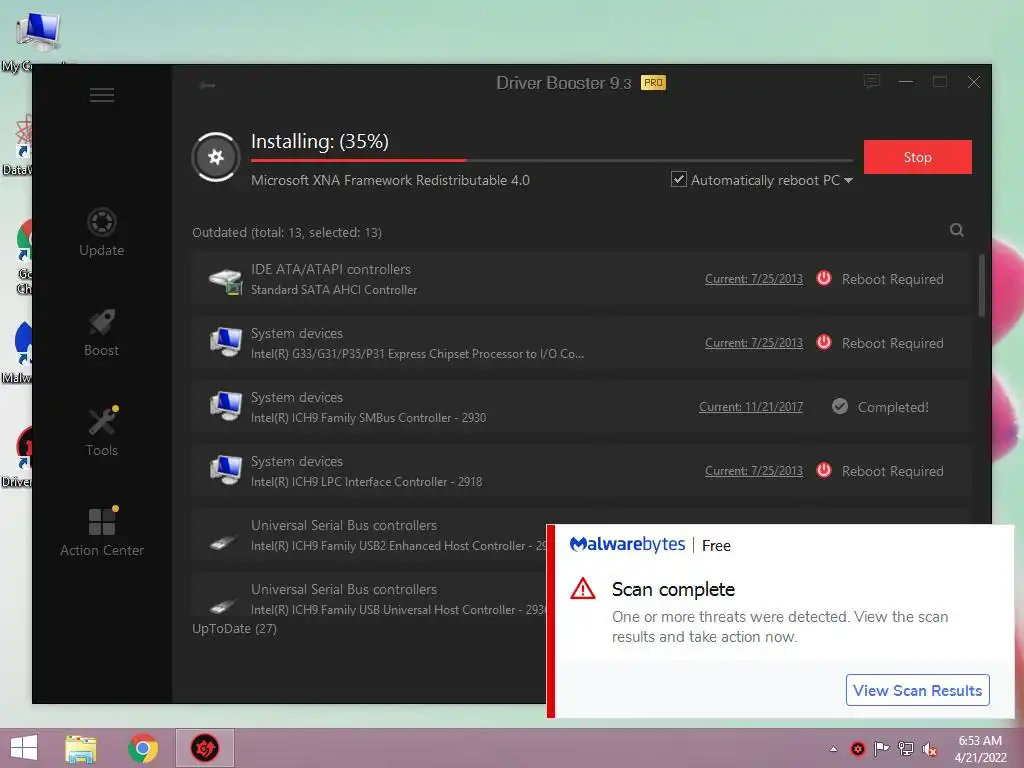Screen dimensions: 1024x768
Task: Click Reboot Required power icon for SATA AHCI Controller
Action: (824, 278)
